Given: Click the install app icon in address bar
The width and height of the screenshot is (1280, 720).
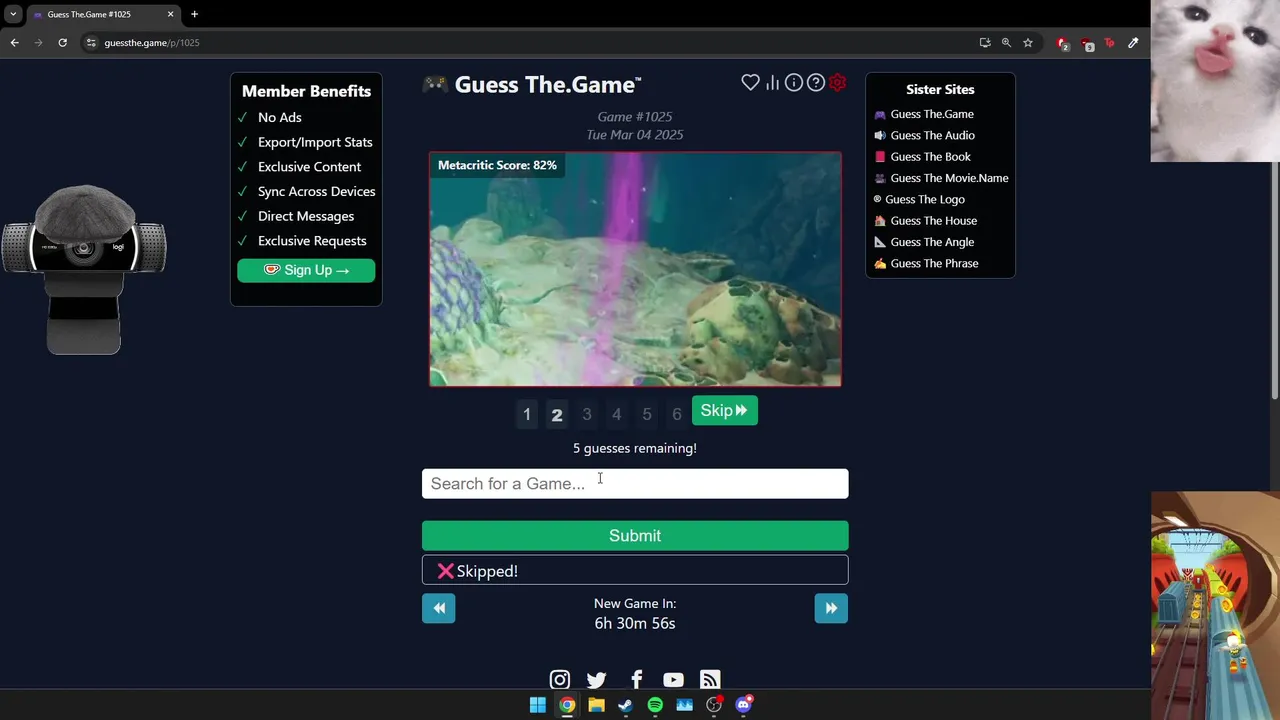Looking at the screenshot, I should (x=985, y=43).
